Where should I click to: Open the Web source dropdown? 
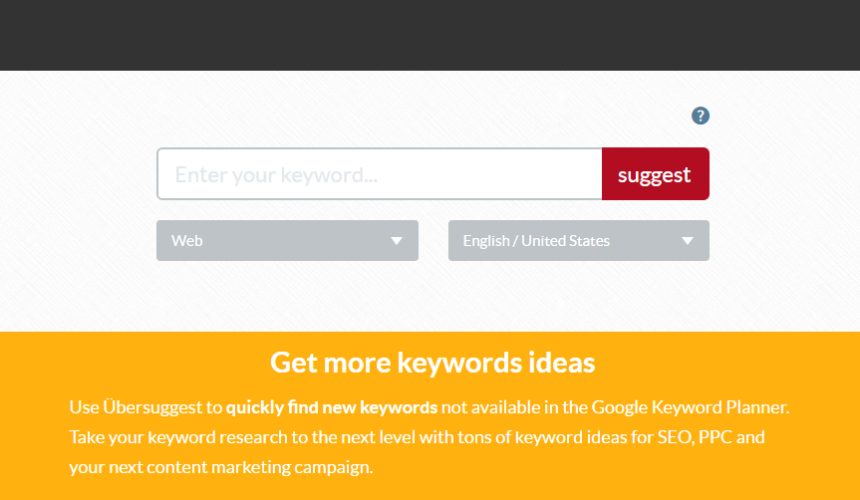pyautogui.click(x=287, y=241)
